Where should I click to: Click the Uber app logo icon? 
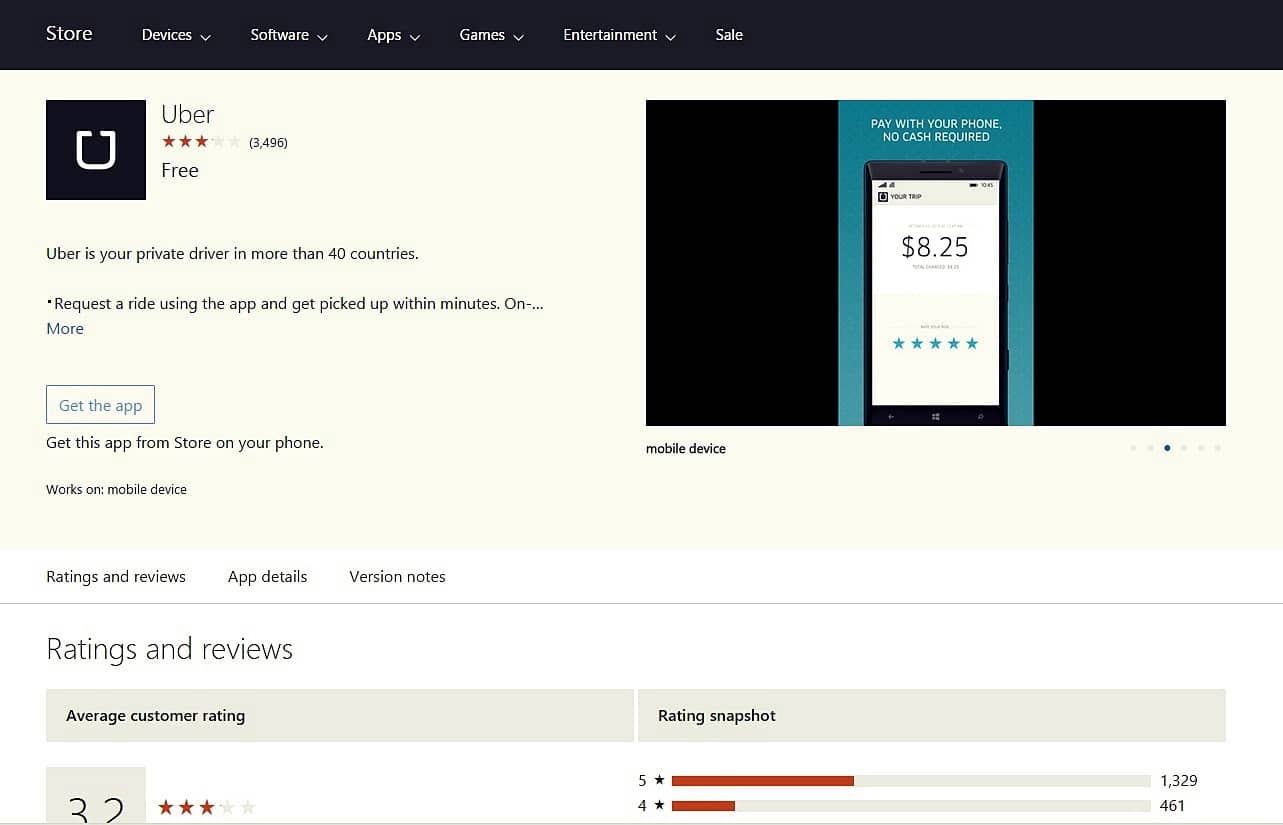96,150
